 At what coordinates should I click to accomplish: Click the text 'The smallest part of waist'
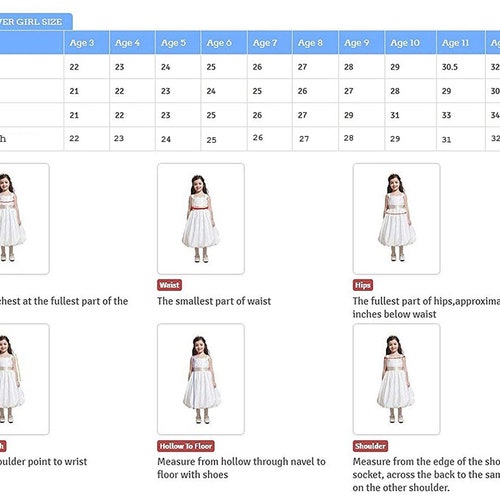pos(214,301)
